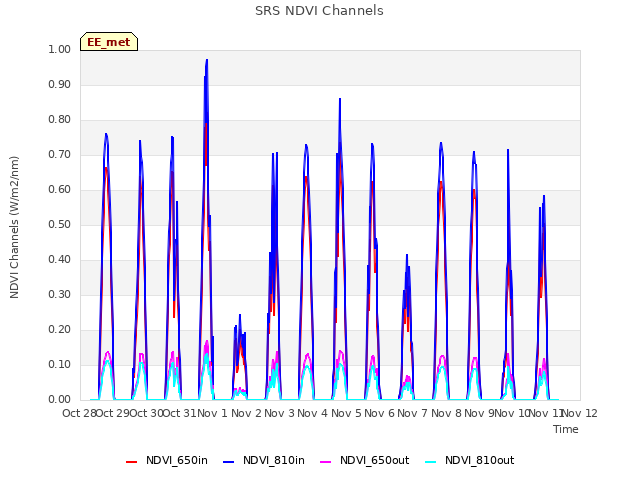Click the 0.30 y-axis tick label
This screenshot has width=640, height=480.
pyautogui.click(x=60, y=295)
